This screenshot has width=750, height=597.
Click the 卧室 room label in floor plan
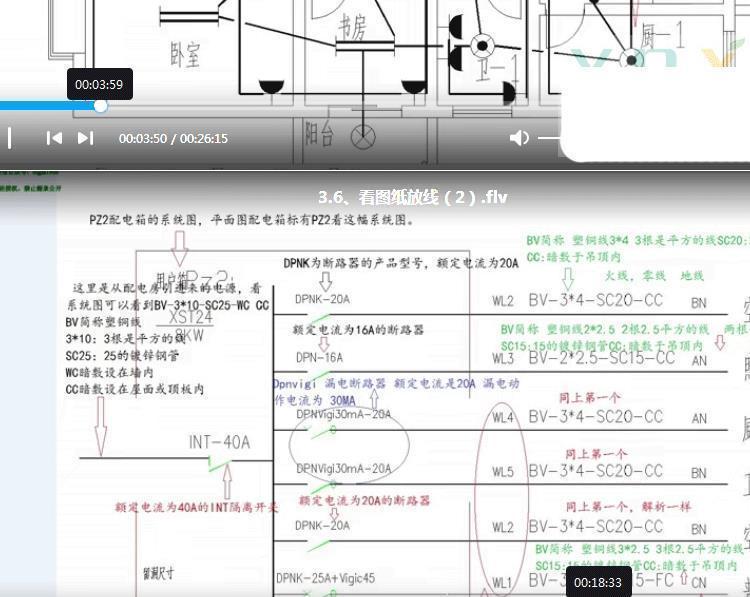185,47
